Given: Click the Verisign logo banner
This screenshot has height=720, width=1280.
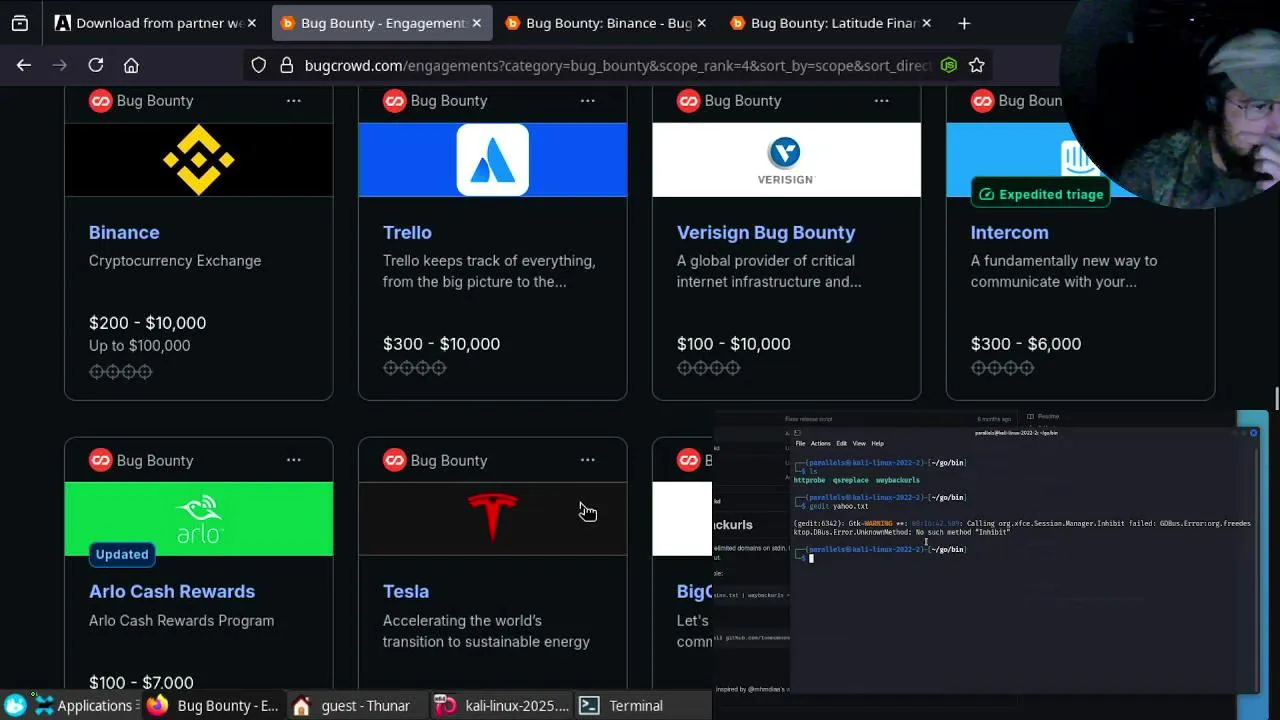Looking at the screenshot, I should point(787,160).
